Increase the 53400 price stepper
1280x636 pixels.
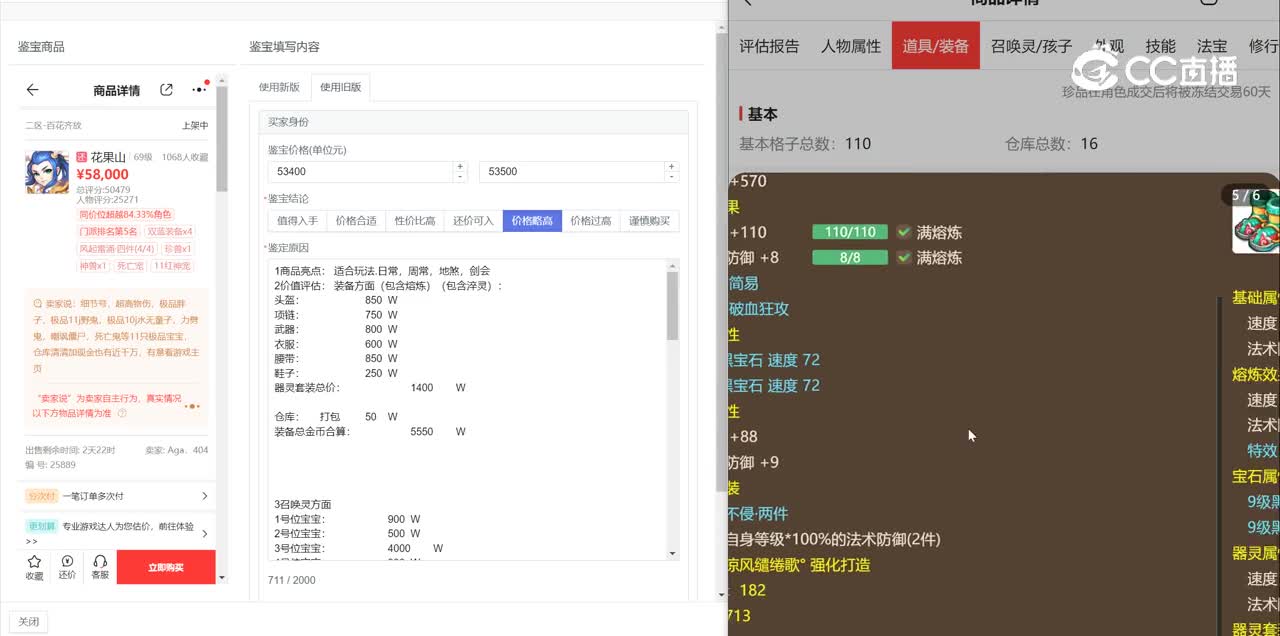[x=460, y=167]
